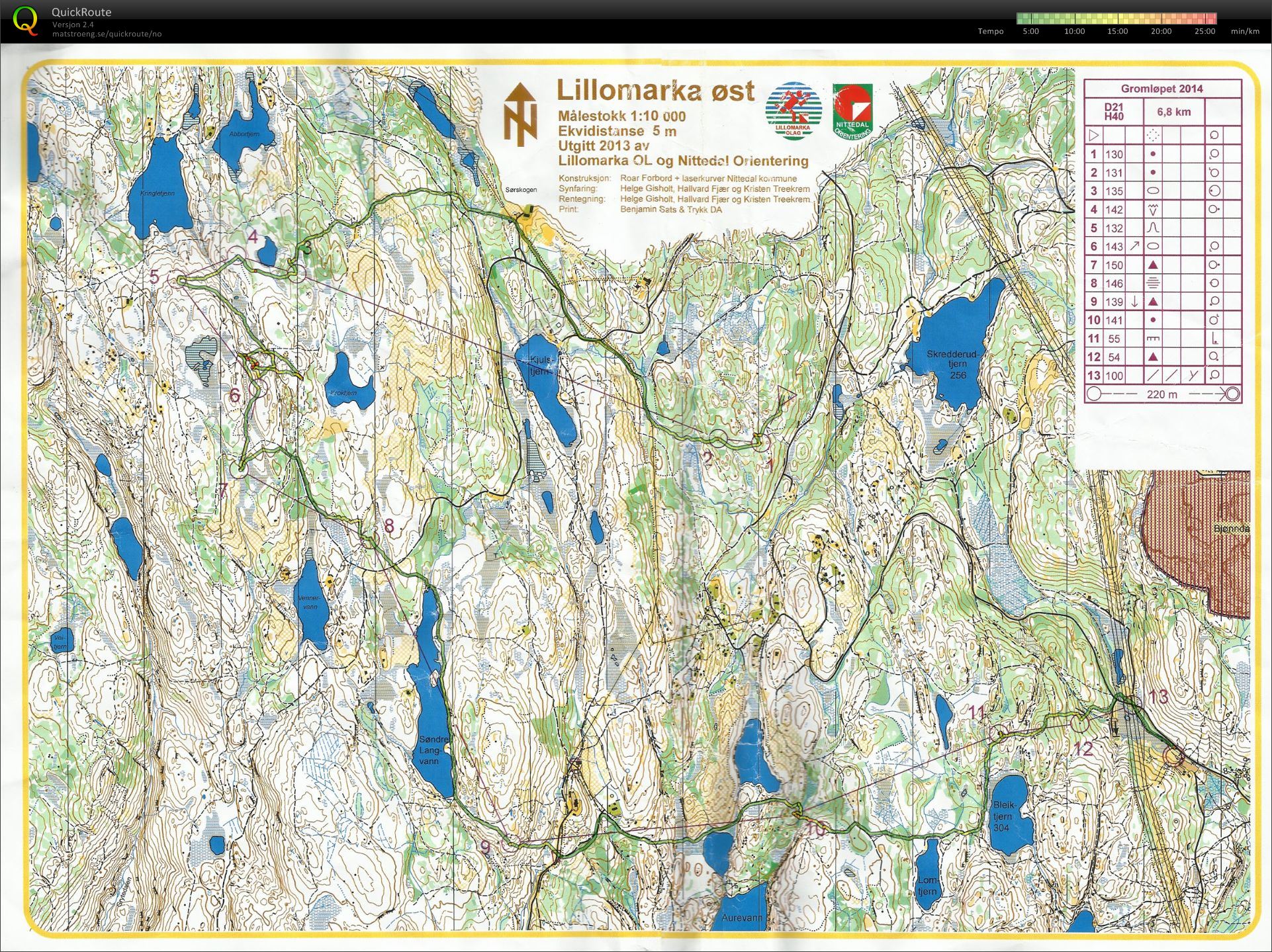Image resolution: width=1272 pixels, height=952 pixels.
Task: Click the 'Tempo' legend label
Action: [991, 31]
